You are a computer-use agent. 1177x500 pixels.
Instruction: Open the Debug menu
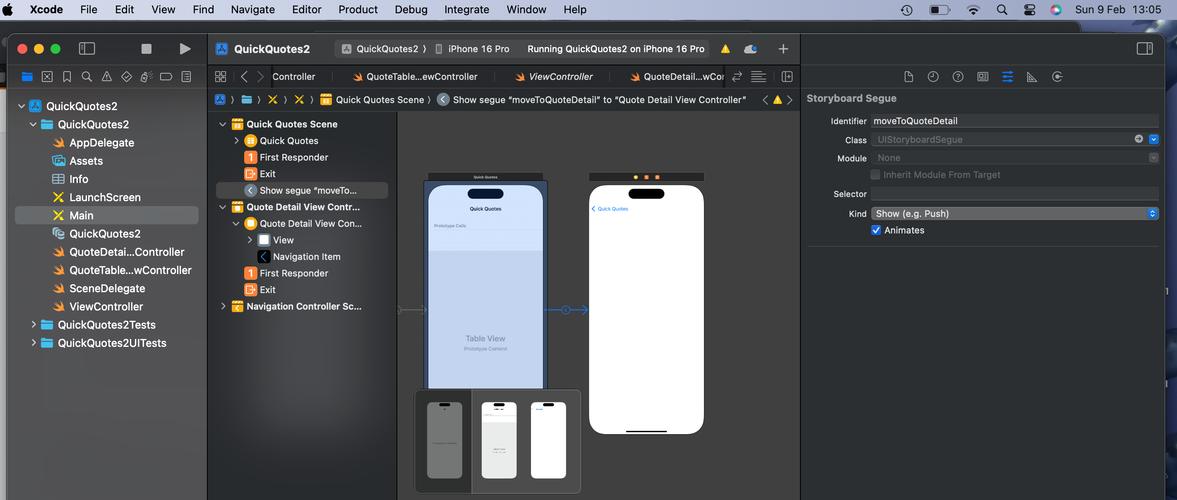(x=411, y=10)
